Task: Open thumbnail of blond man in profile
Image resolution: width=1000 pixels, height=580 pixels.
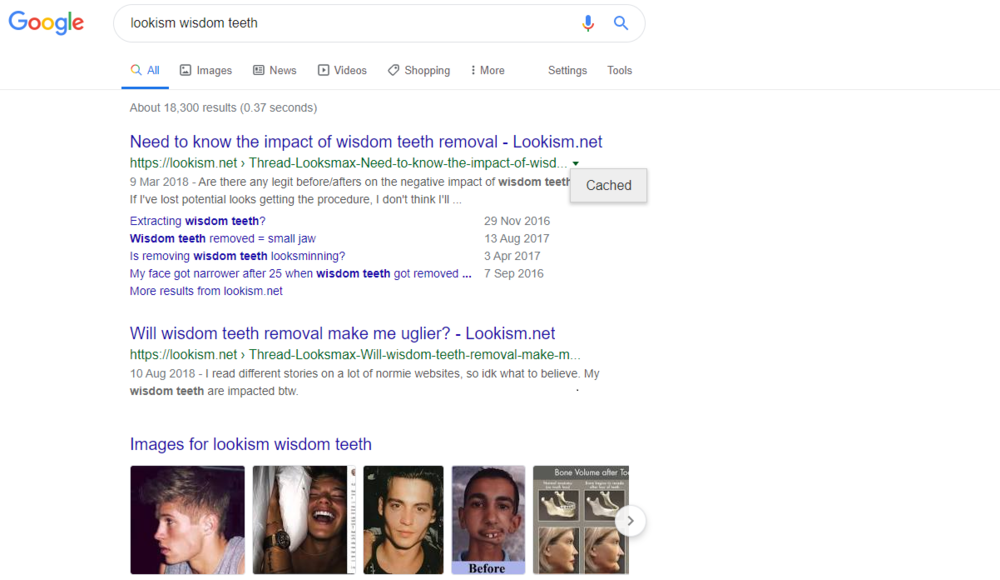Action: (188, 520)
